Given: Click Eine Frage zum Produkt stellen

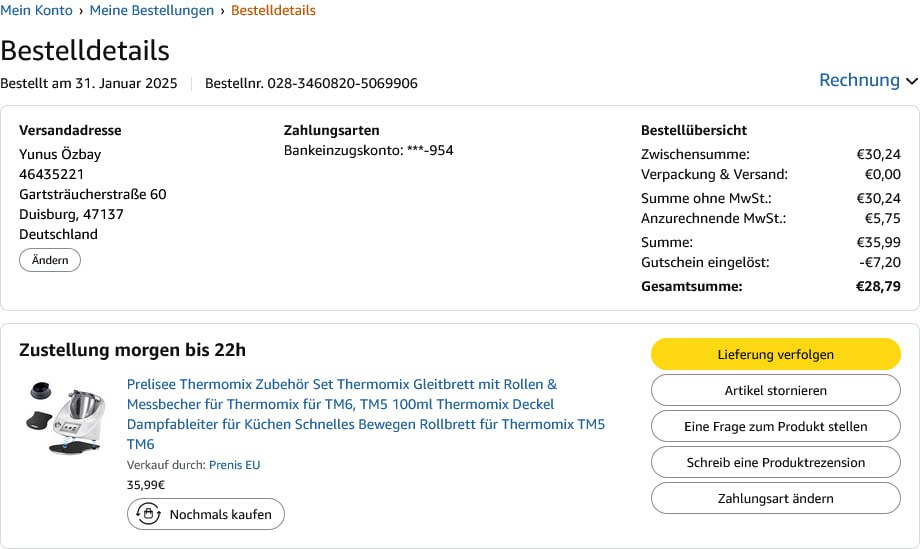Looking at the screenshot, I should pyautogui.click(x=775, y=426).
